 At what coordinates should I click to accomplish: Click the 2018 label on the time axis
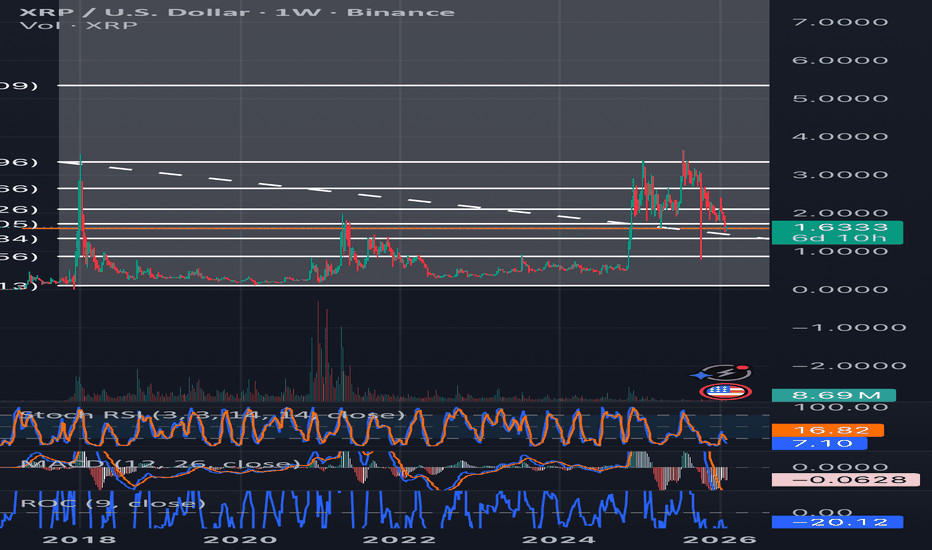coord(64,541)
